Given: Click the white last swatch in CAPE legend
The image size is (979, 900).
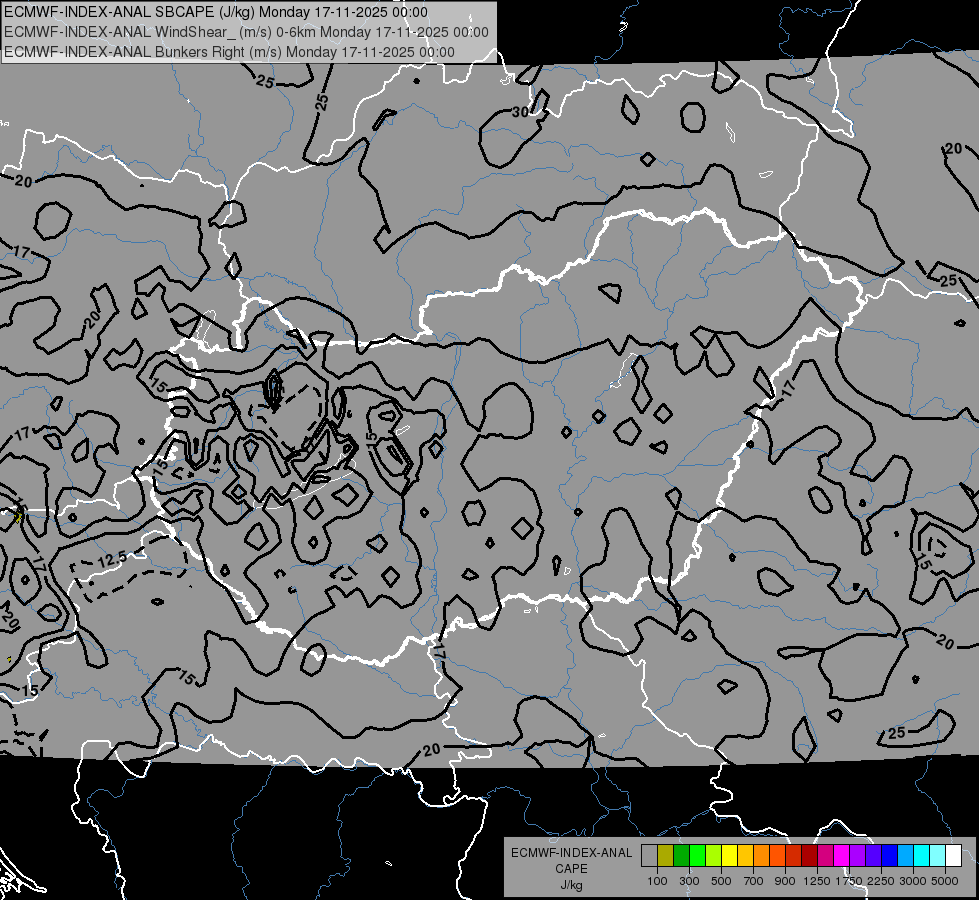Looking at the screenshot, I should pyautogui.click(x=954, y=855).
